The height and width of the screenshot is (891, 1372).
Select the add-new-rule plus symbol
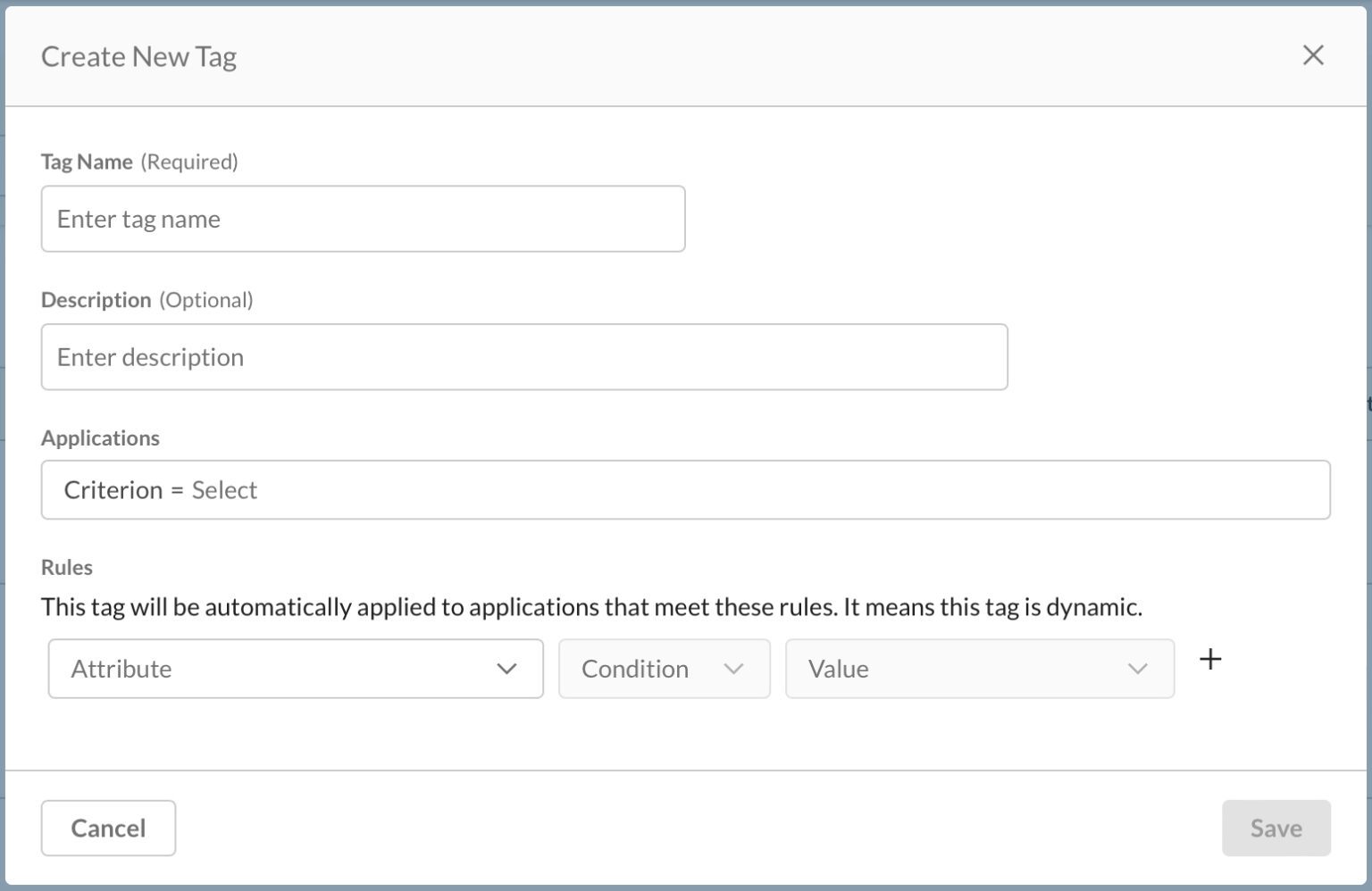pos(1211,659)
